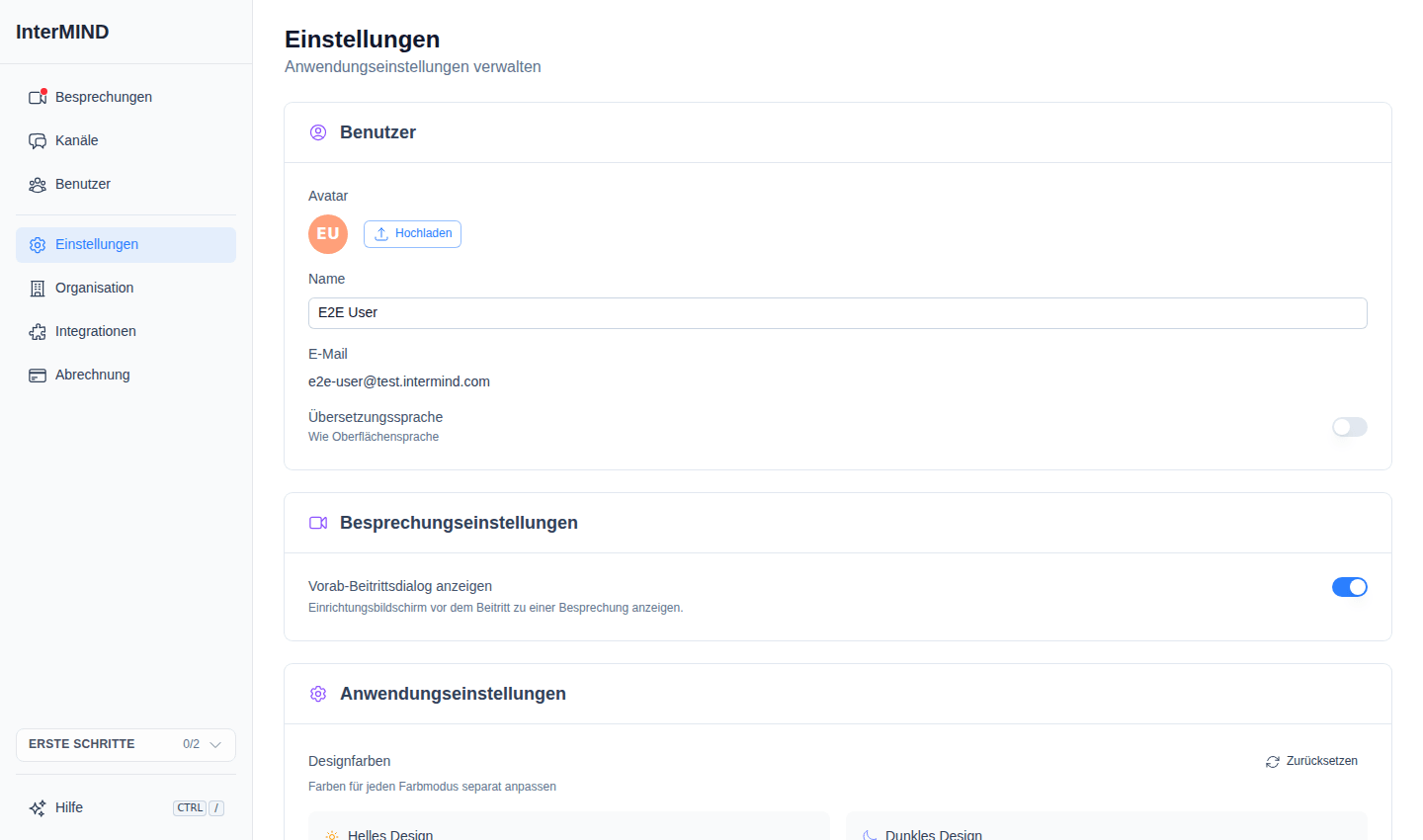The image size is (1423, 840).
Task: Click the Organisation building icon
Action: pyautogui.click(x=38, y=289)
